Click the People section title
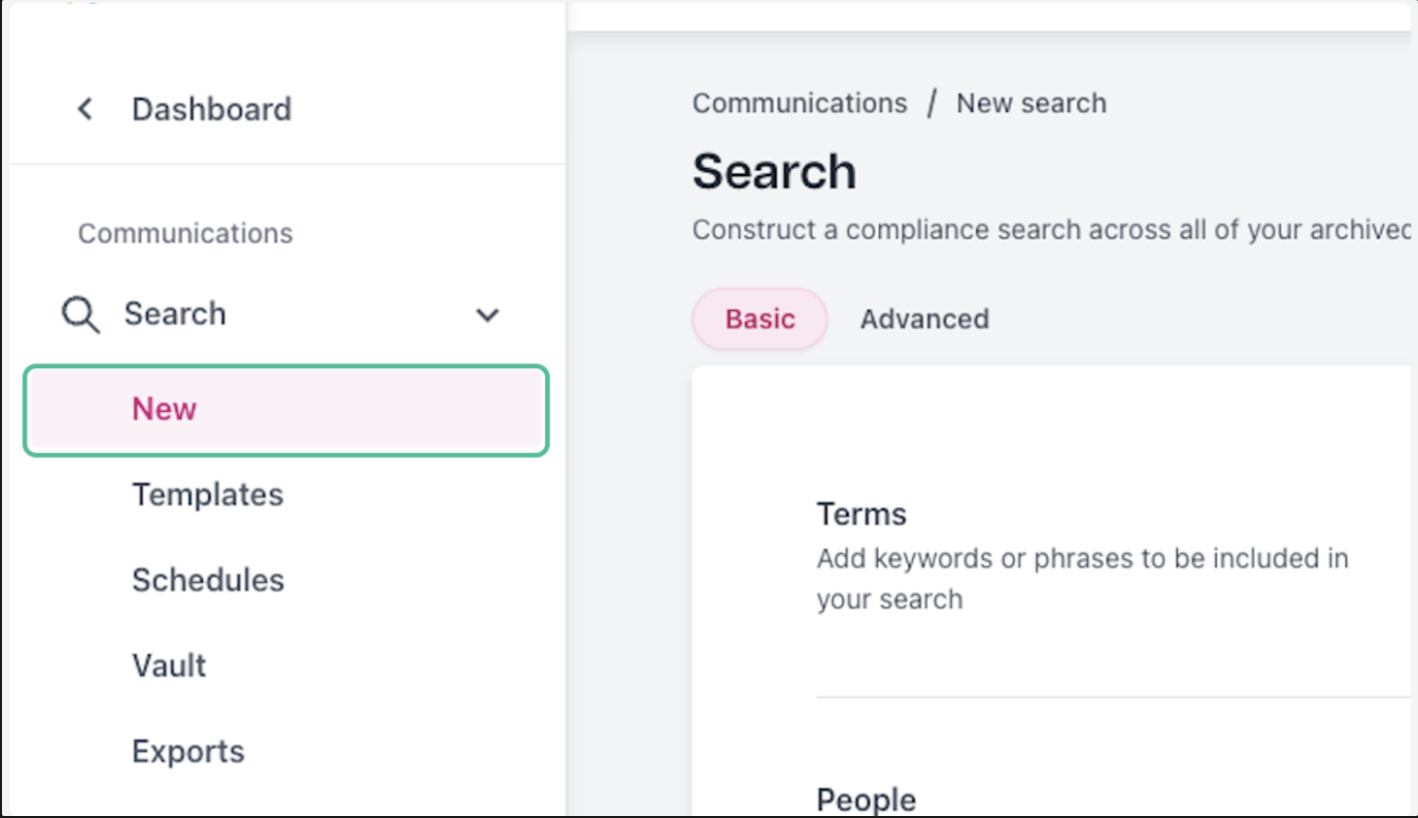1418x818 pixels. (x=866, y=800)
